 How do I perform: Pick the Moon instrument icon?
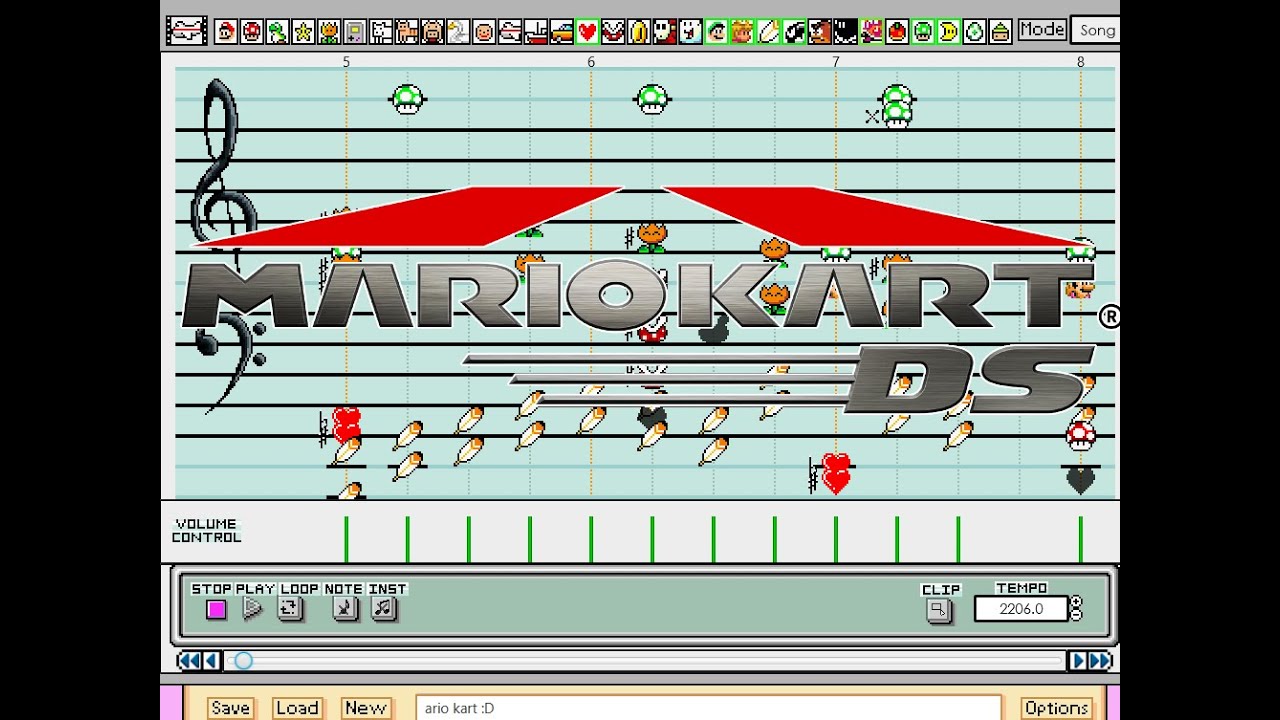pyautogui.click(x=949, y=31)
